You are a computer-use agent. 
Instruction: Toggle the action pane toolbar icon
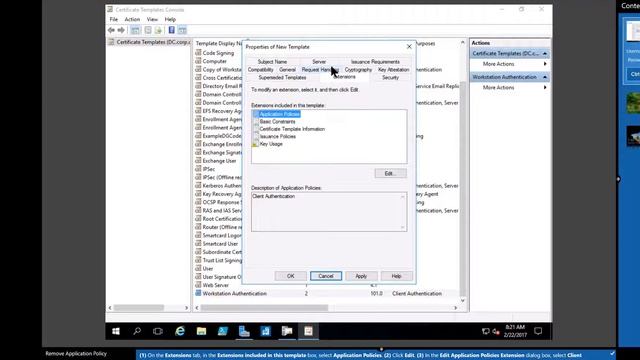pyautogui.click(x=182, y=30)
